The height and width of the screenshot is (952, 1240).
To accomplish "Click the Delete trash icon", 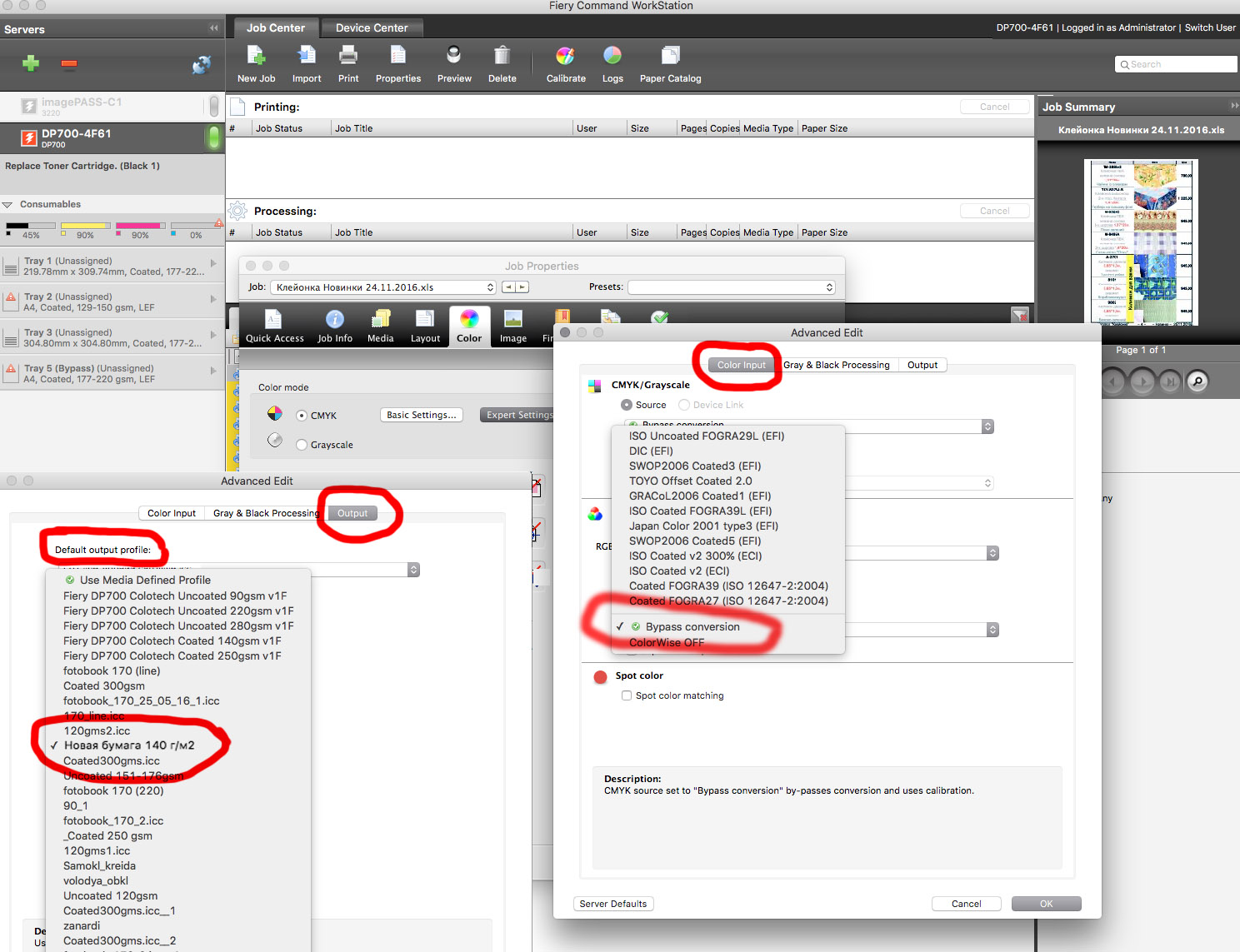I will pos(502,56).
